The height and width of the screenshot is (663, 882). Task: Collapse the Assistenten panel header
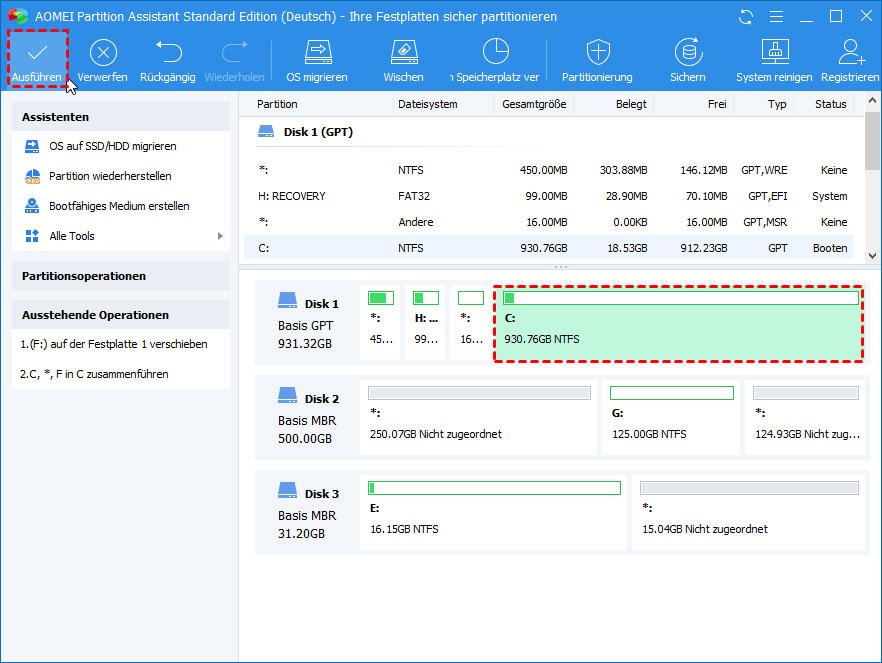point(120,117)
